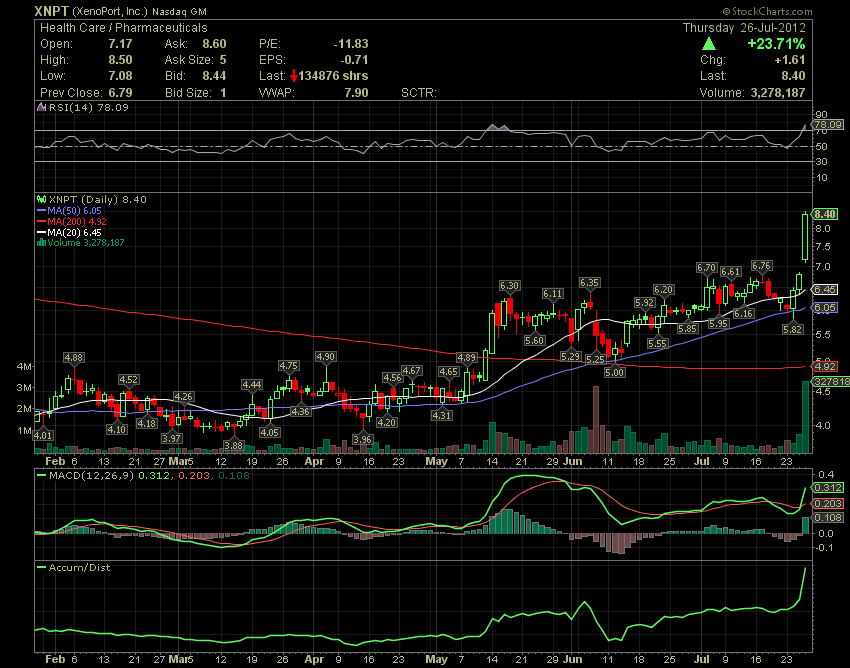Screen dimensions: 850x668
Task: Click the +23.71% percent change value
Action: pos(776,44)
